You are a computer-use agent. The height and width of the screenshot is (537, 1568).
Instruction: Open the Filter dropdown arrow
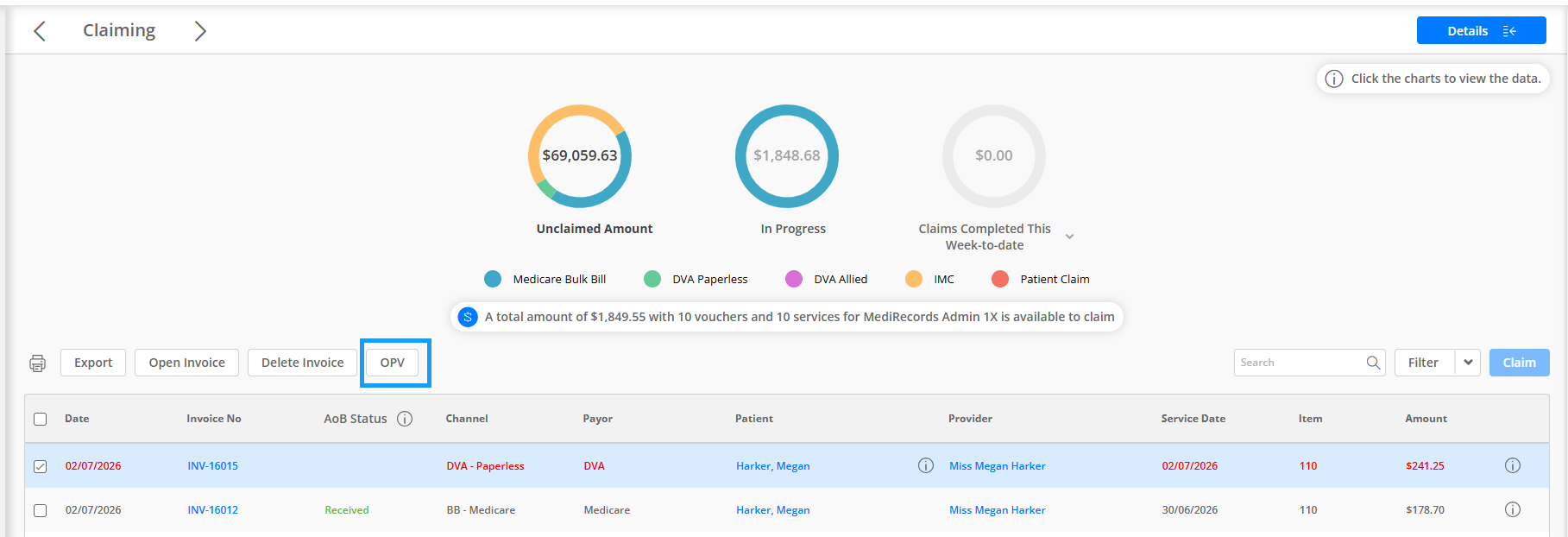tap(1468, 363)
